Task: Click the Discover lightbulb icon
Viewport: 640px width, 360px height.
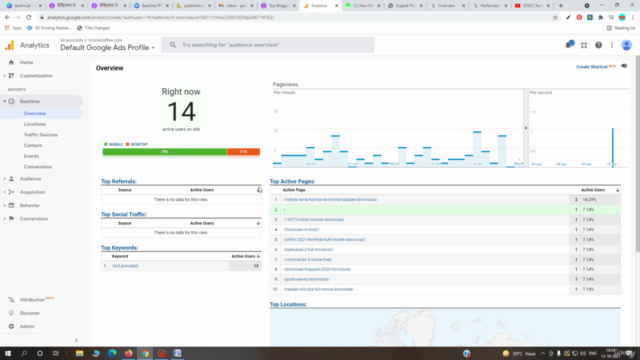Action: 11,313
